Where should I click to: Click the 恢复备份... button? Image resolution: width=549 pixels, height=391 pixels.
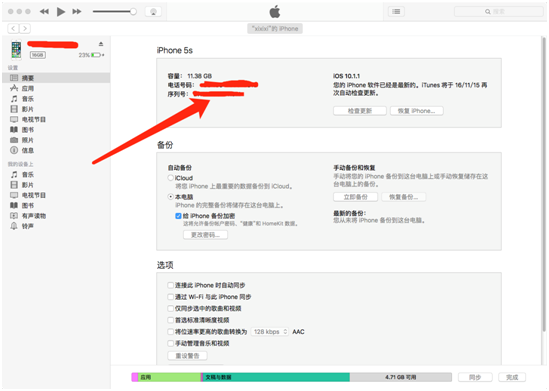pos(403,197)
